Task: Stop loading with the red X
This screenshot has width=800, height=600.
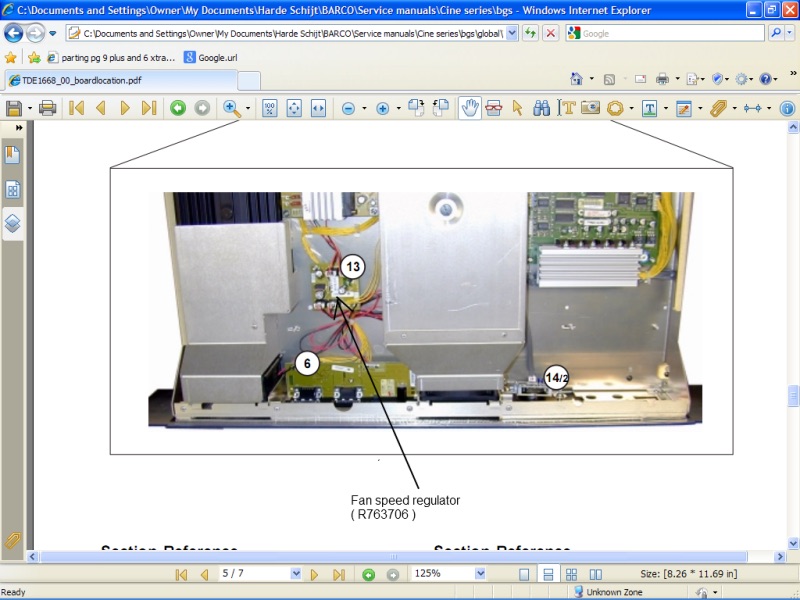Action: coord(551,33)
